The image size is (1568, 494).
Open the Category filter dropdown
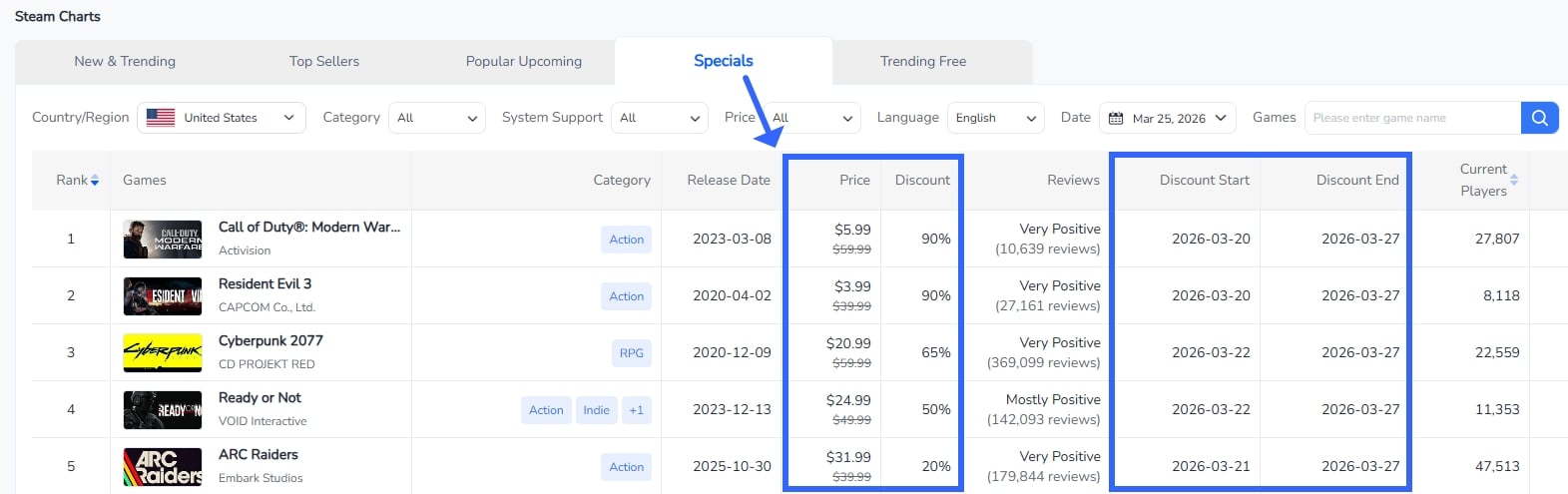tap(437, 118)
